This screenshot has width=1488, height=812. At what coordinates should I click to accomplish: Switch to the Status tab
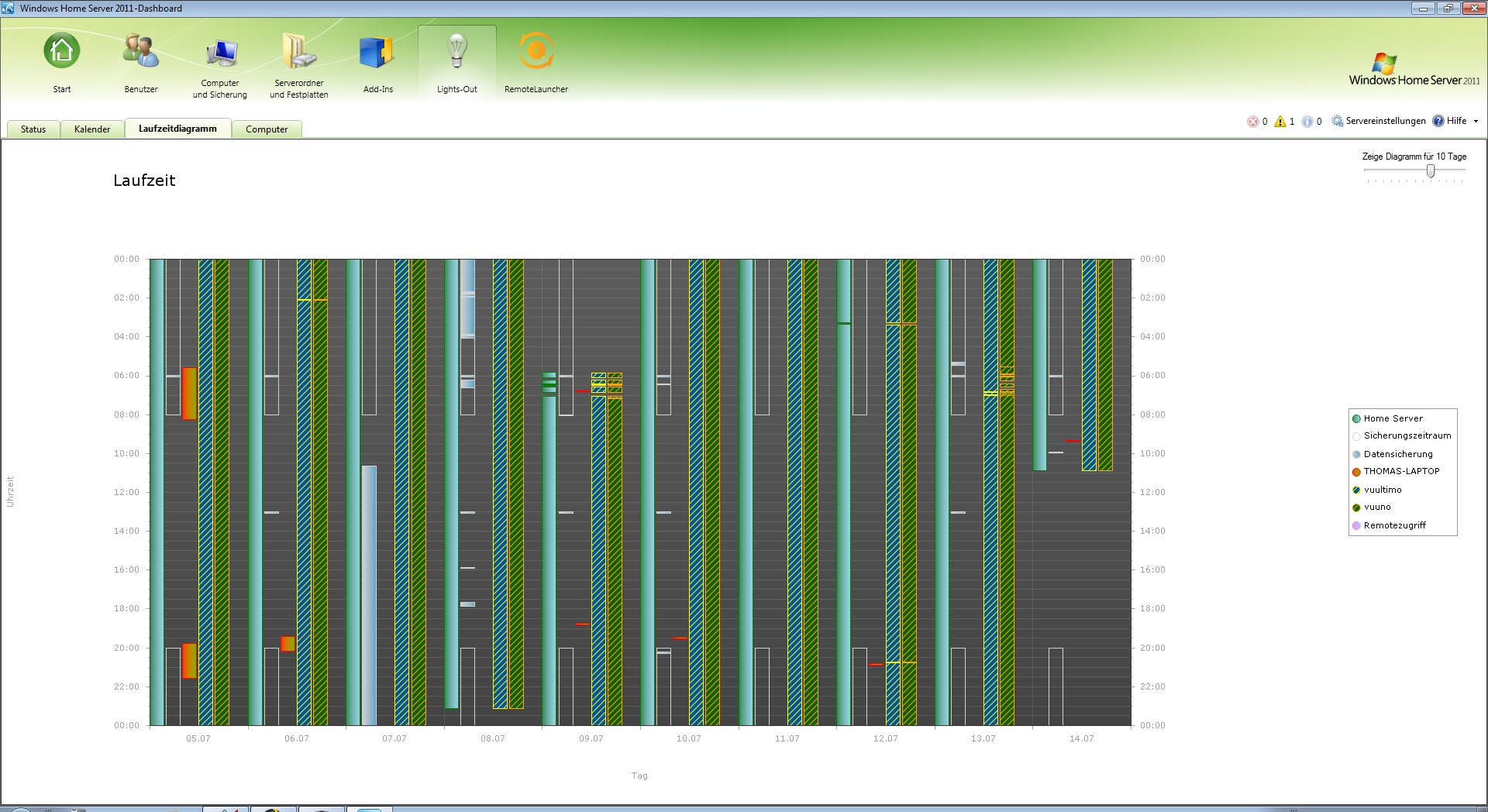point(33,129)
